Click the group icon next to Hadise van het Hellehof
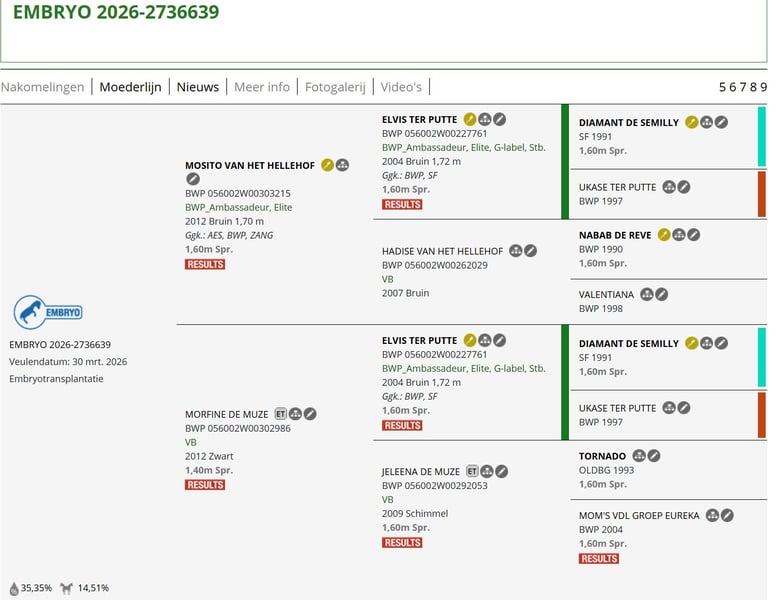Viewport: 776px width, 600px height. 515,251
